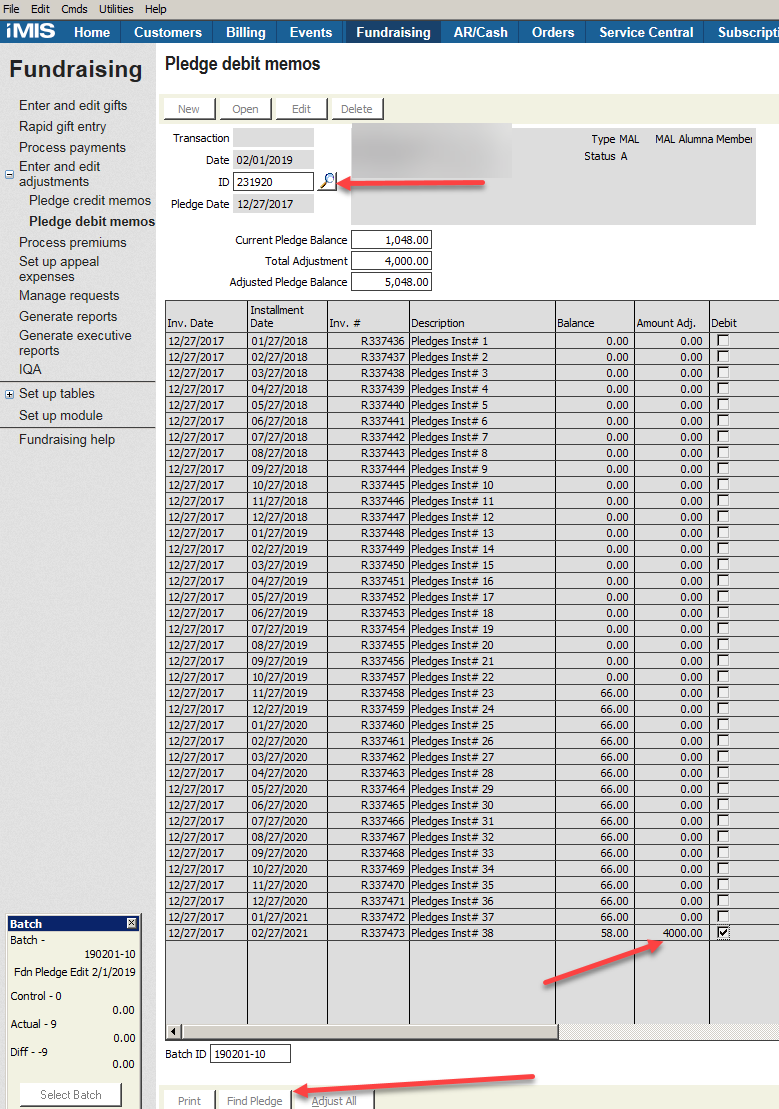Click the iMIS logo

[x=31, y=32]
